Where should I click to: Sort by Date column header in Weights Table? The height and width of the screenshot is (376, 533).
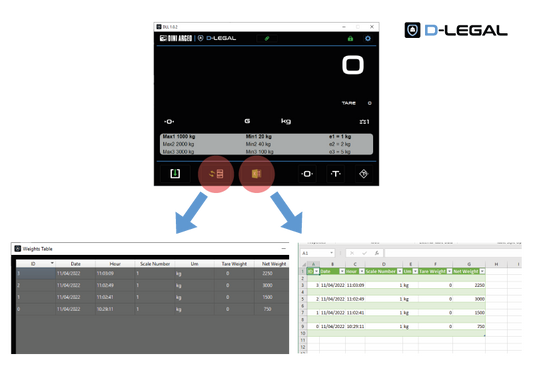tap(75, 264)
